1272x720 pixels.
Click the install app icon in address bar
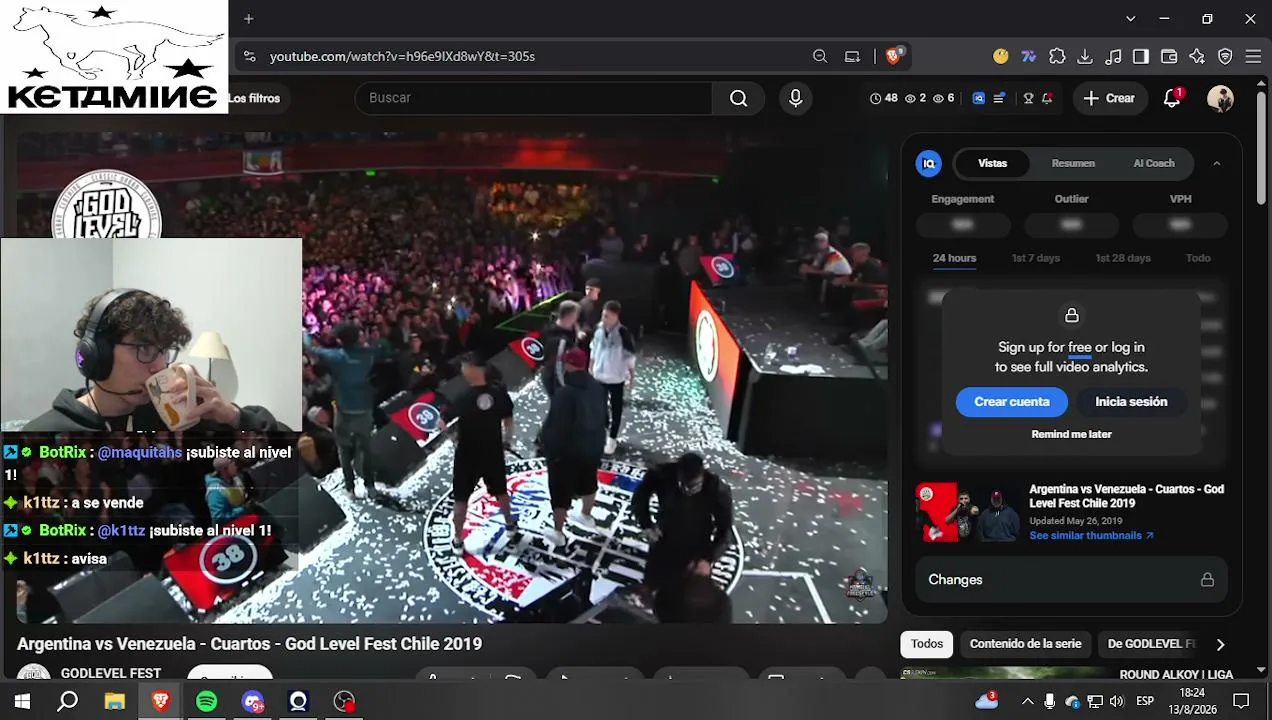pyautogui.click(x=852, y=56)
